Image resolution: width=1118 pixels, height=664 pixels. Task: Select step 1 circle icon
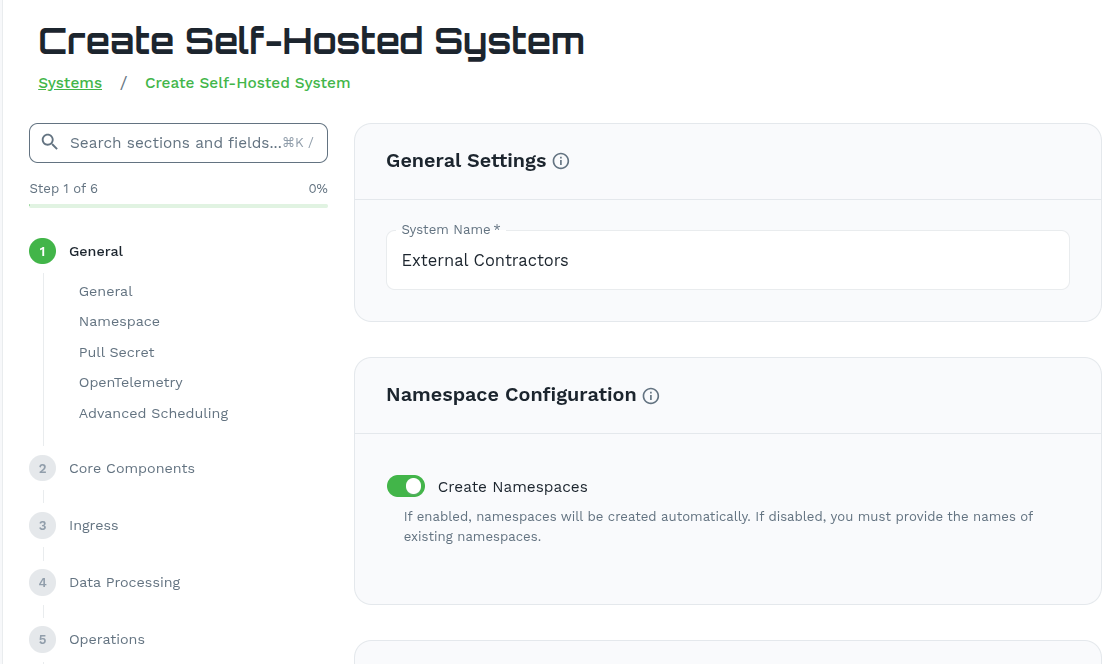(43, 251)
